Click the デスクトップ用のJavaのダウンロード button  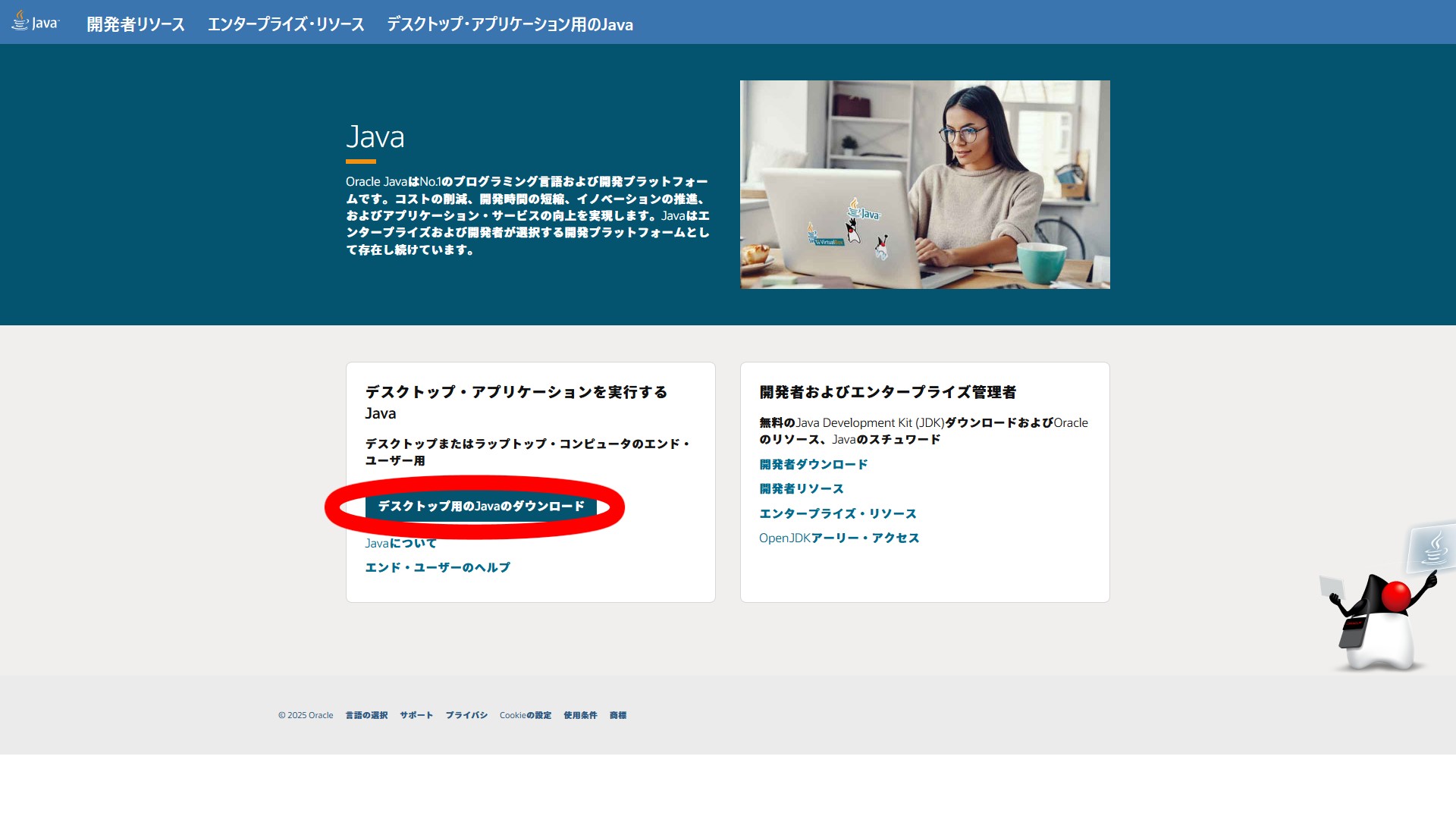point(481,507)
